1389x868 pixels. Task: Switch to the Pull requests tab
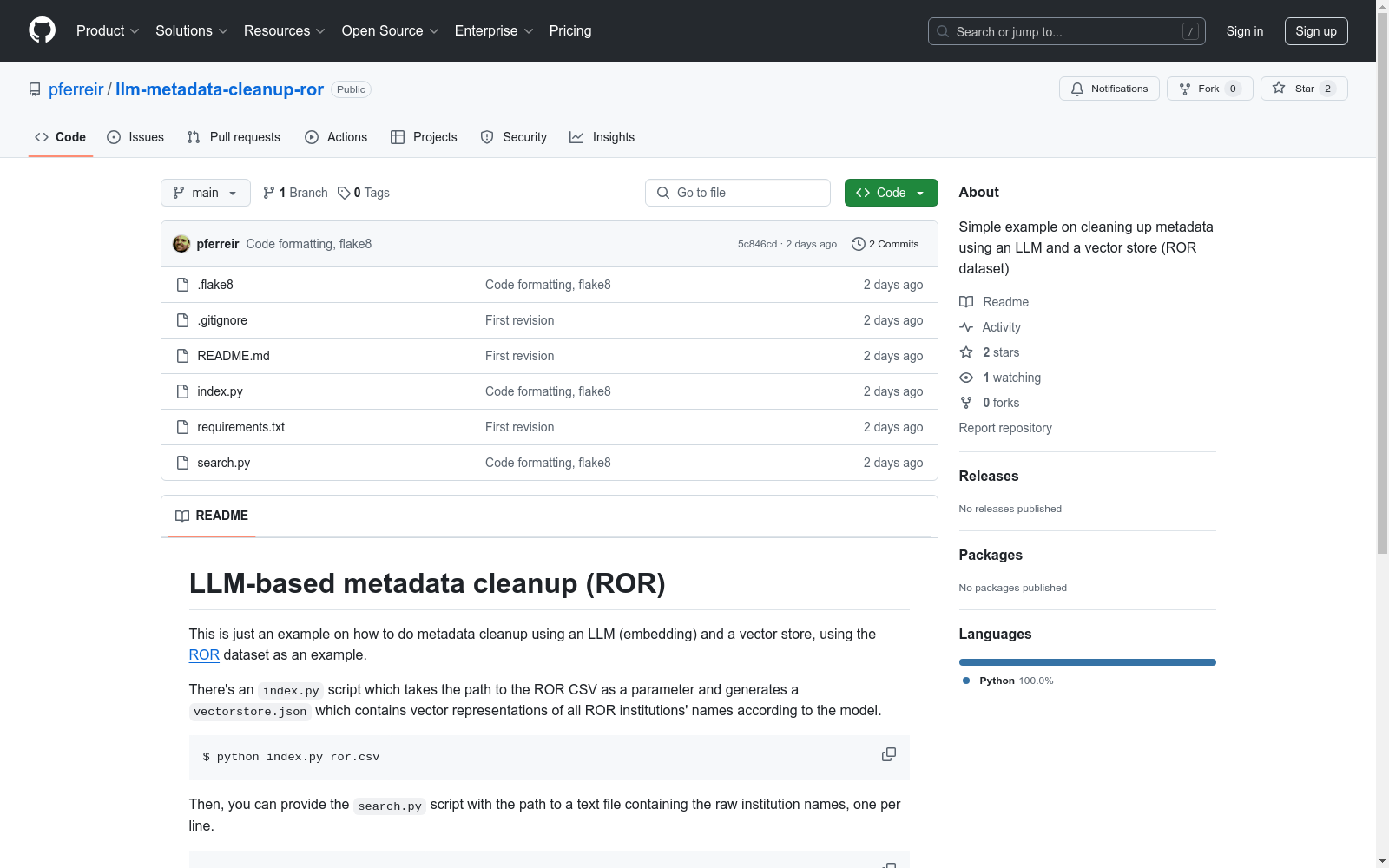[x=234, y=137]
